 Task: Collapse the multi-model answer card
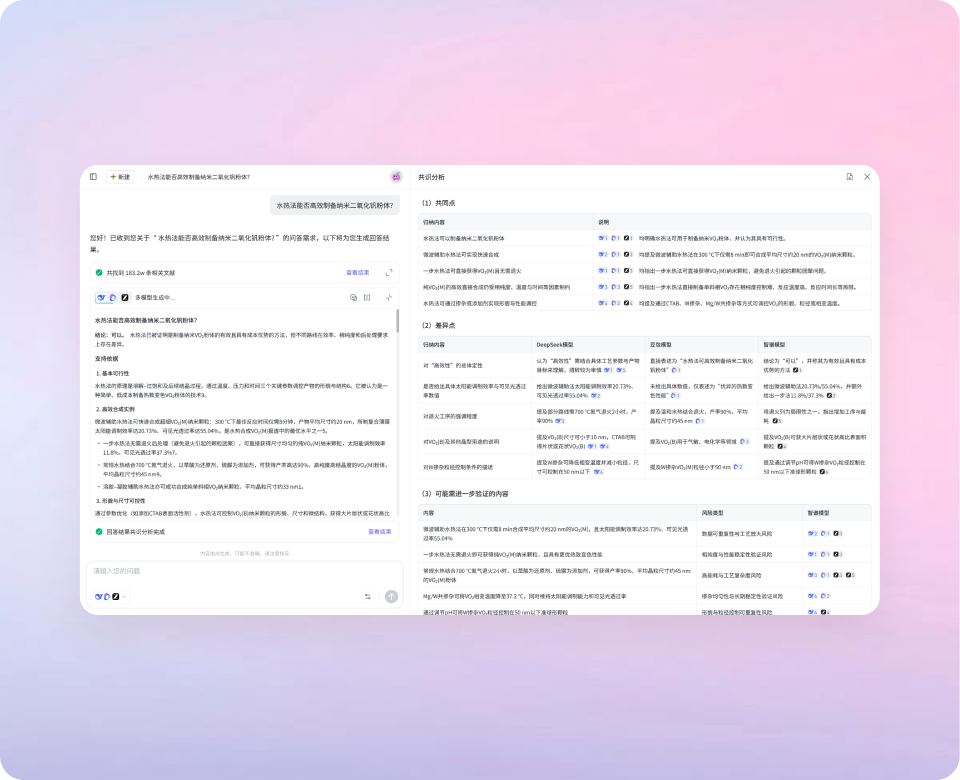[389, 298]
